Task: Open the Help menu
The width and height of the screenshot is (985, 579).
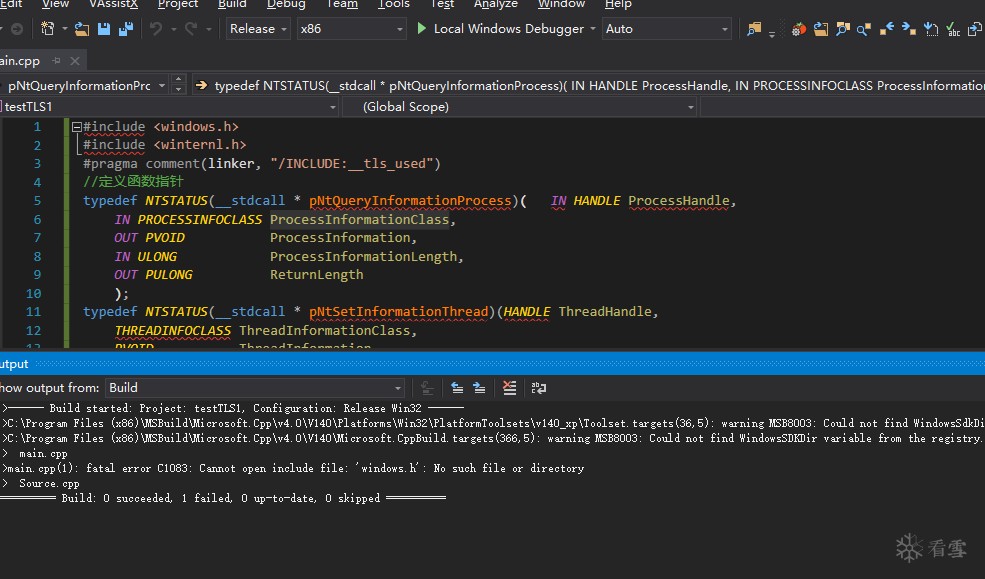Action: 618,4
